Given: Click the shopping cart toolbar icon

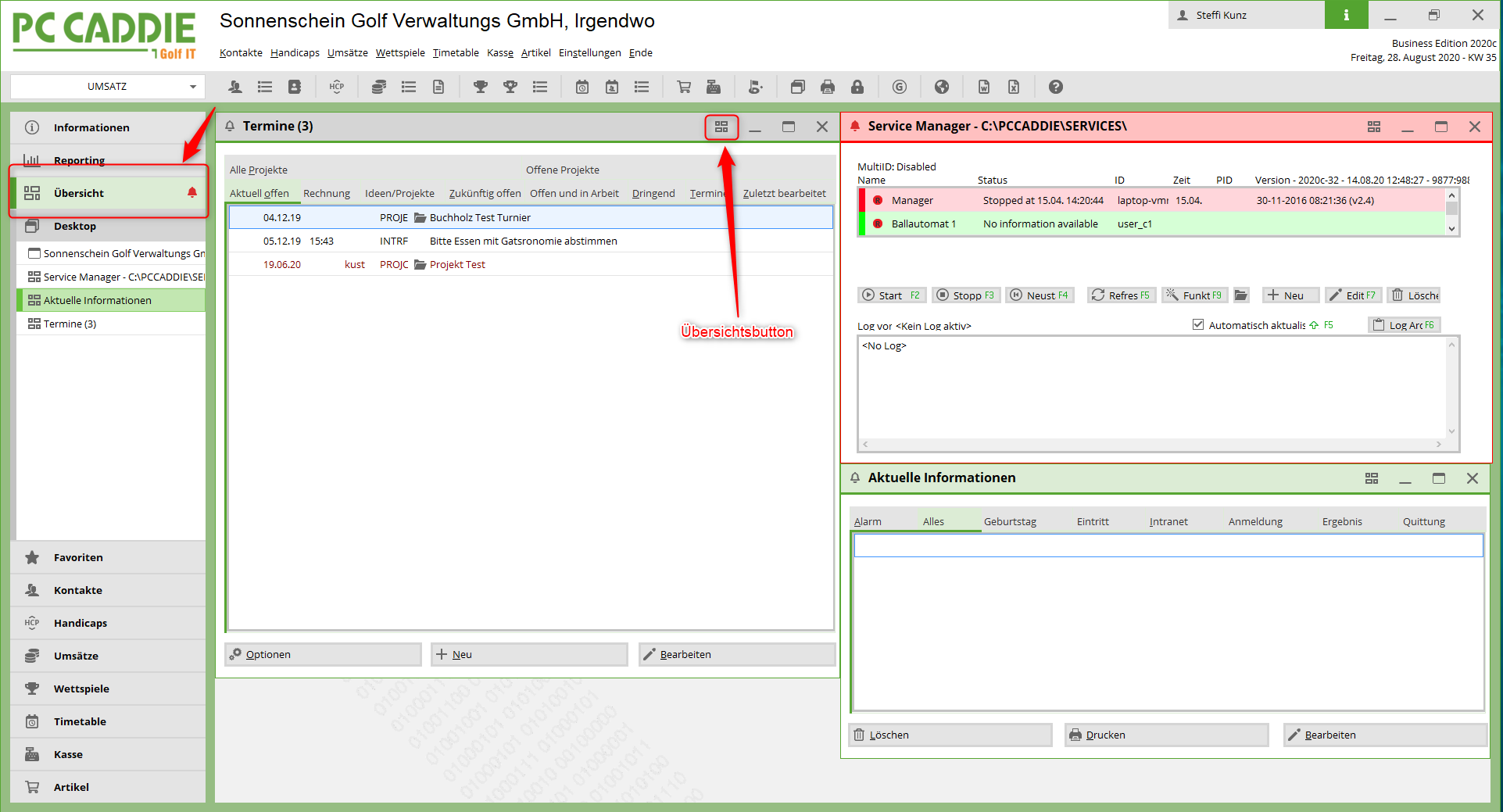Looking at the screenshot, I should 684,87.
